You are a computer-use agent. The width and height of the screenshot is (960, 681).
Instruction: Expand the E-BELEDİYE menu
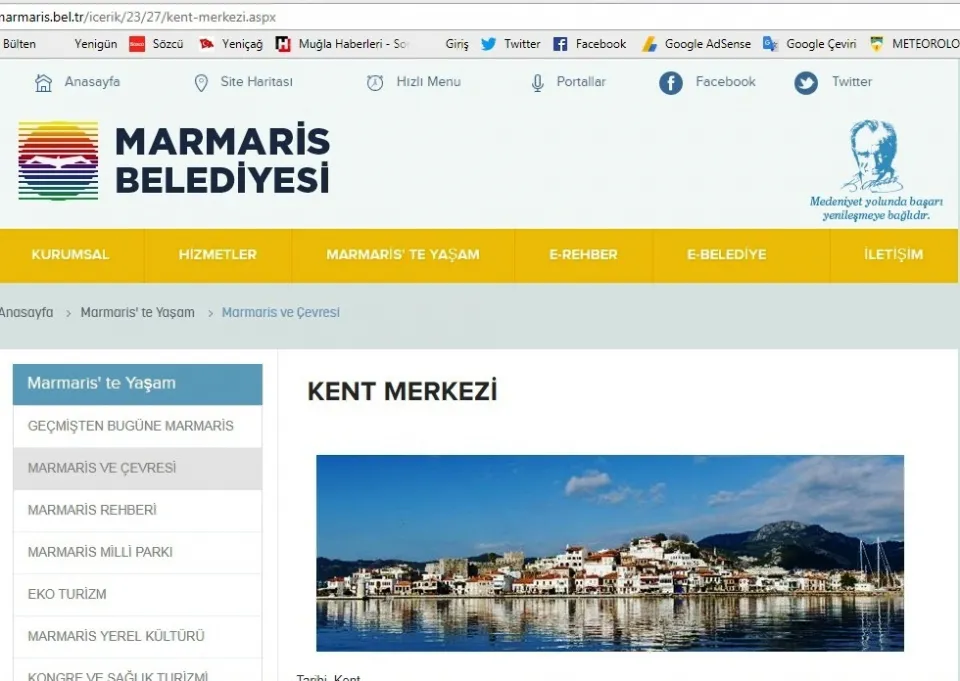click(x=726, y=255)
